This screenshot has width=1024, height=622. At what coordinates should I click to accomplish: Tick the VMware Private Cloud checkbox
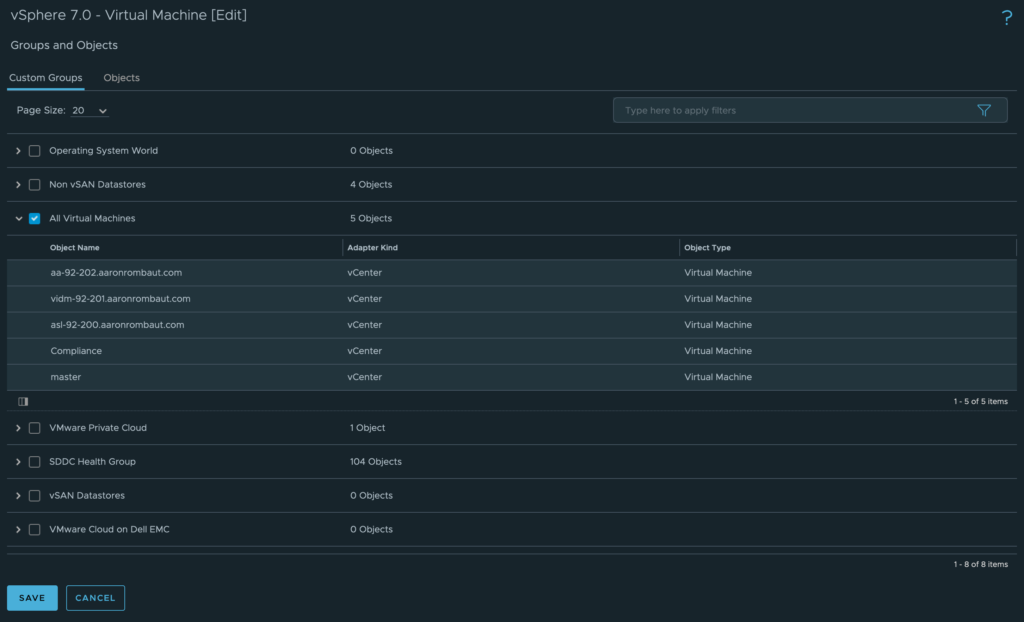pyautogui.click(x=35, y=428)
